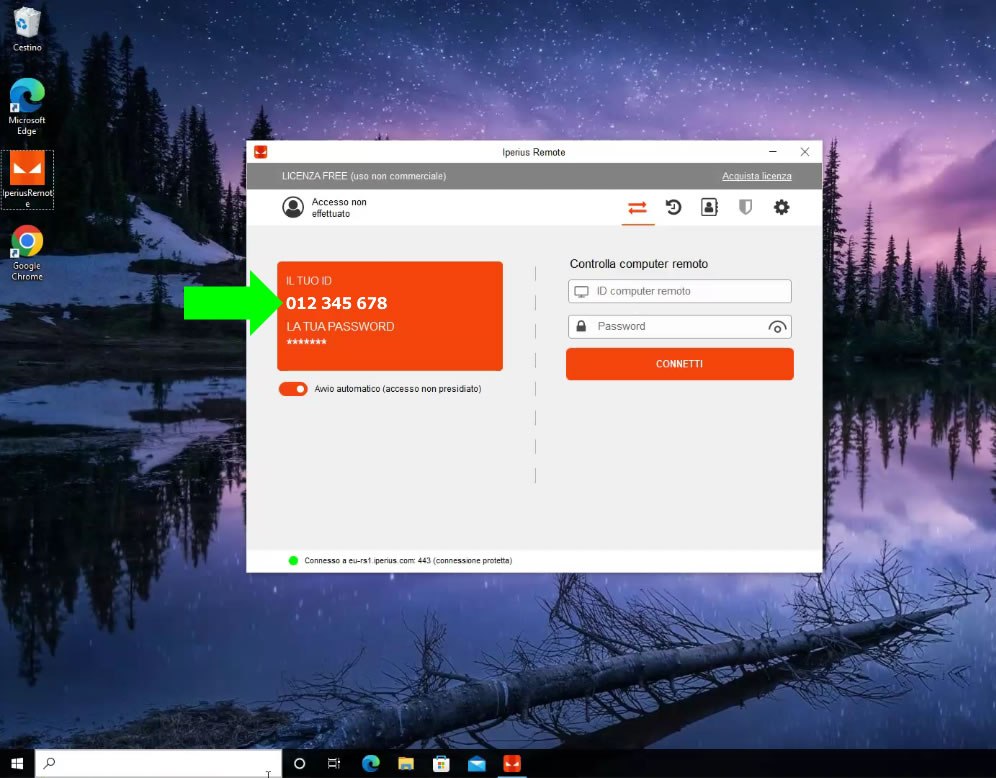996x778 pixels.
Task: Open Cortana circle on the taskbar
Action: pos(299,763)
